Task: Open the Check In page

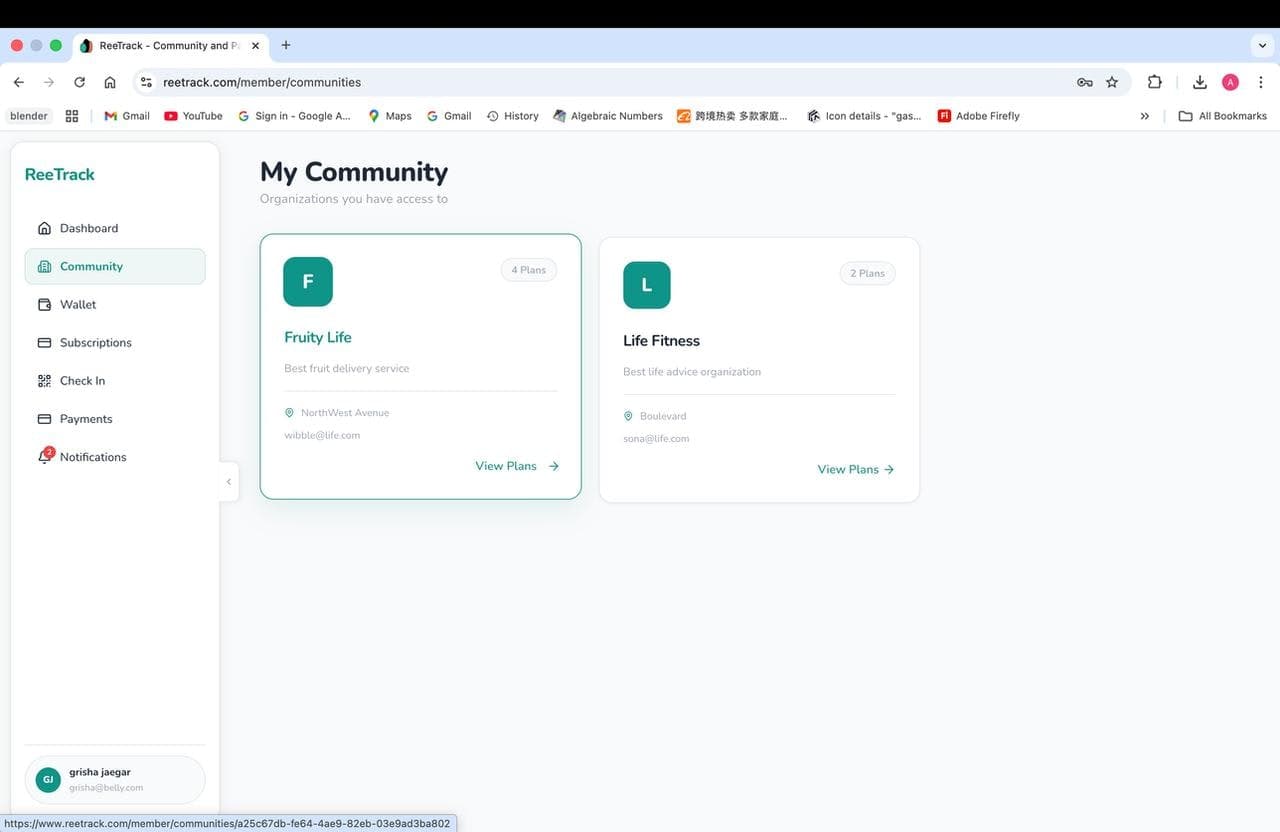Action: [82, 380]
